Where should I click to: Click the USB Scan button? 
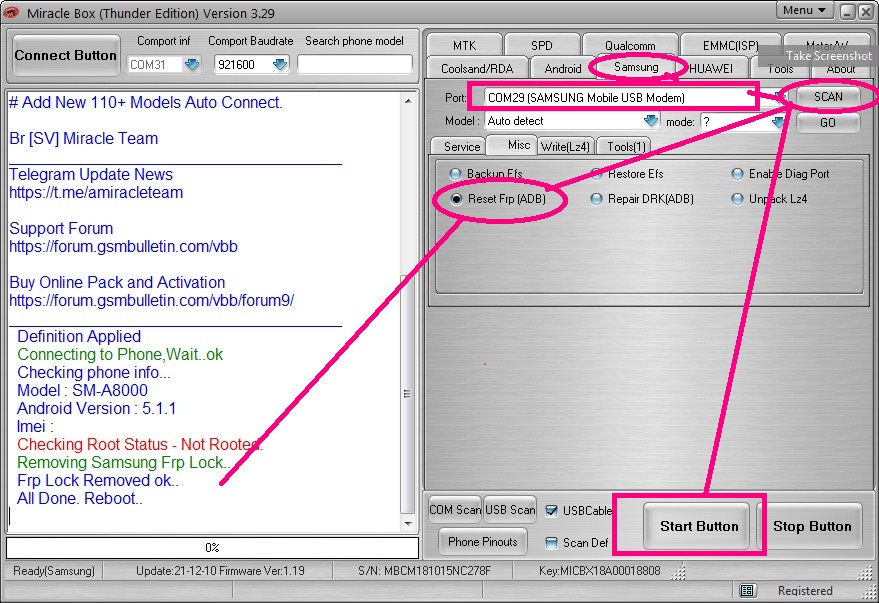click(510, 510)
